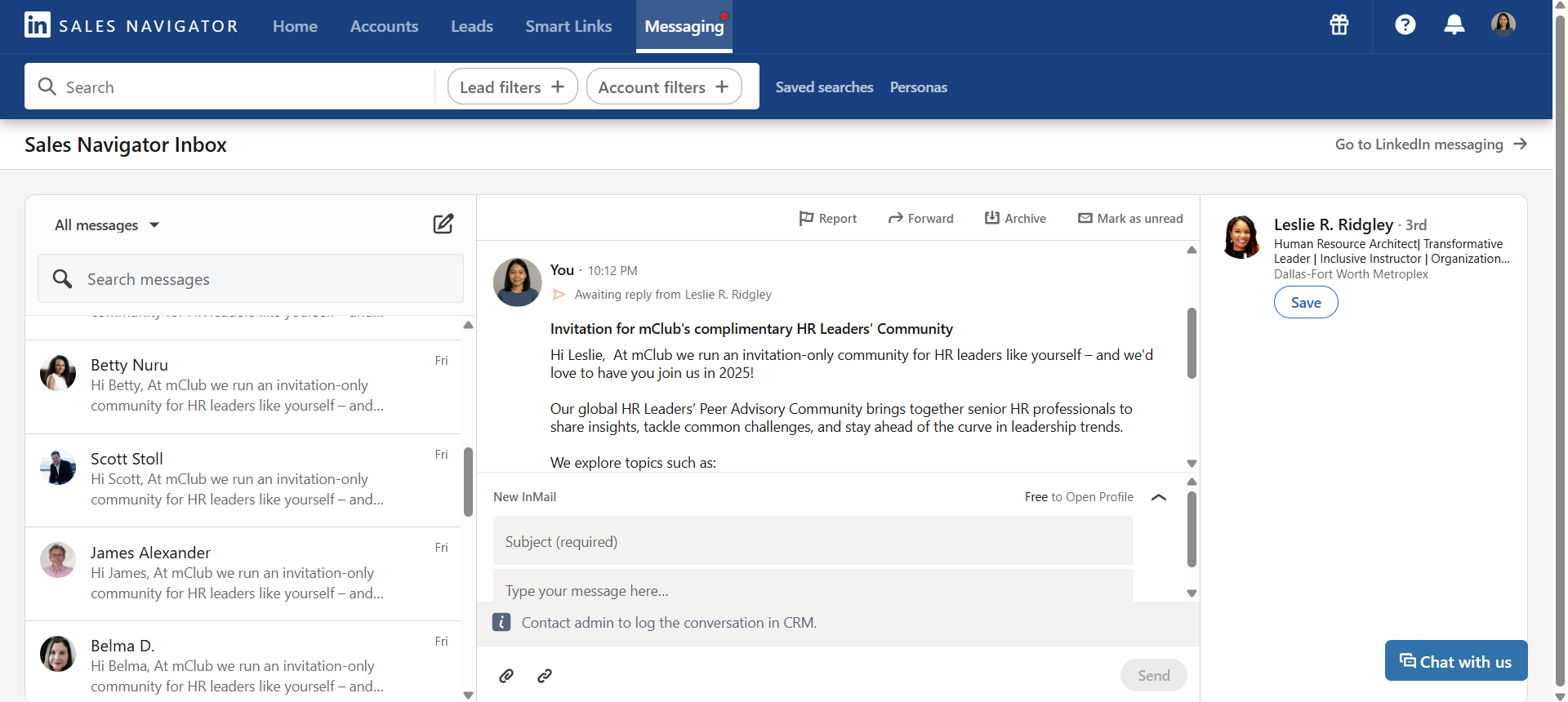Click Dallas-Fort Worth Metroplex location text
1568x702 pixels.
pos(1351,274)
